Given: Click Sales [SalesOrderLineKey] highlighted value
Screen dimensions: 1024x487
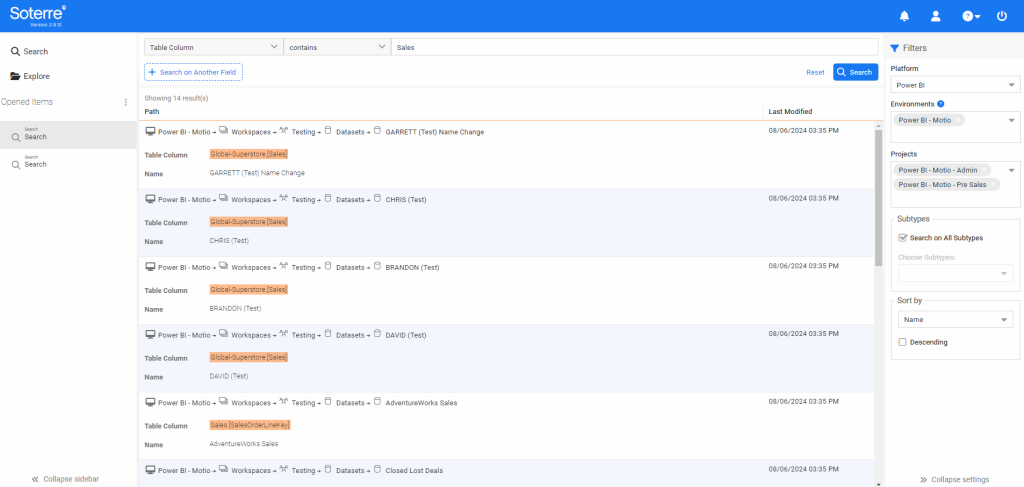Looking at the screenshot, I should pyautogui.click(x=249, y=425).
